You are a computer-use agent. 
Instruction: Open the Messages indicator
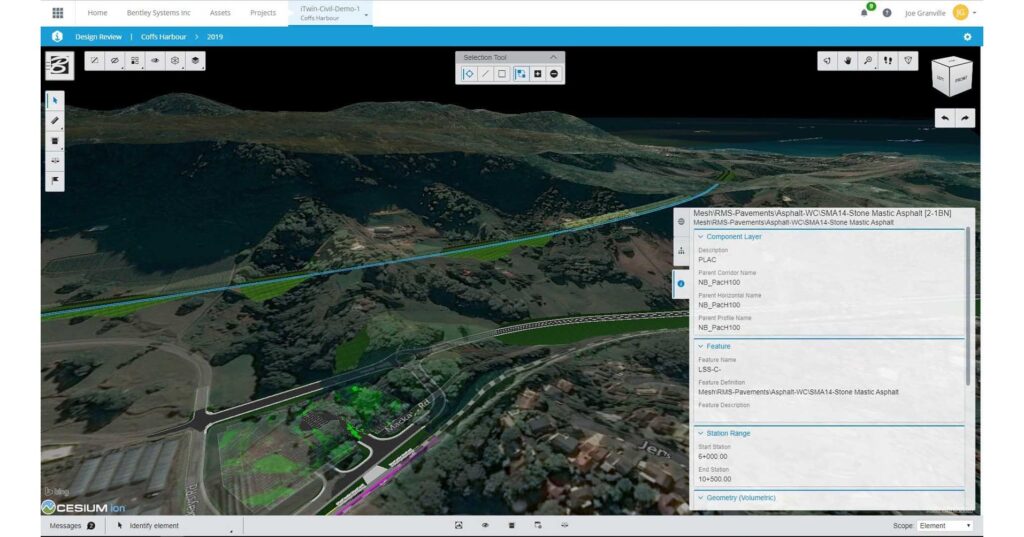point(72,526)
